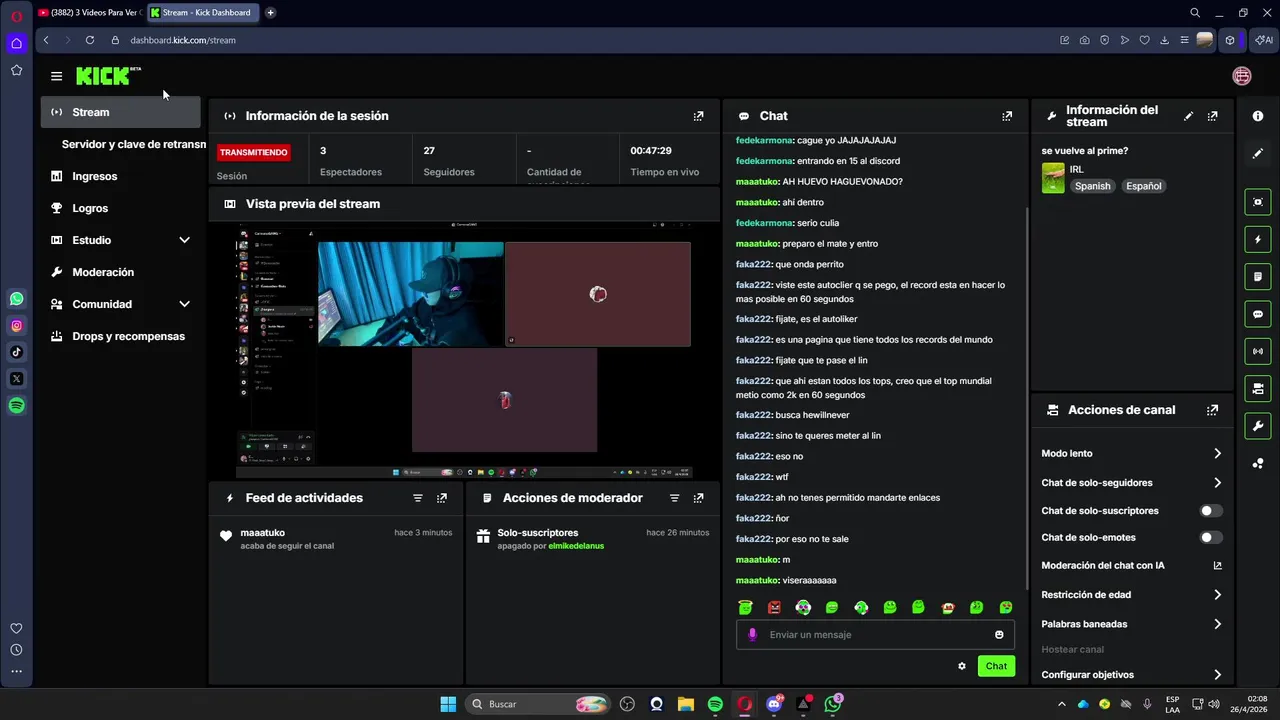Open Moderación in the sidebar
Screen dimensions: 1280x720
tap(121, 272)
